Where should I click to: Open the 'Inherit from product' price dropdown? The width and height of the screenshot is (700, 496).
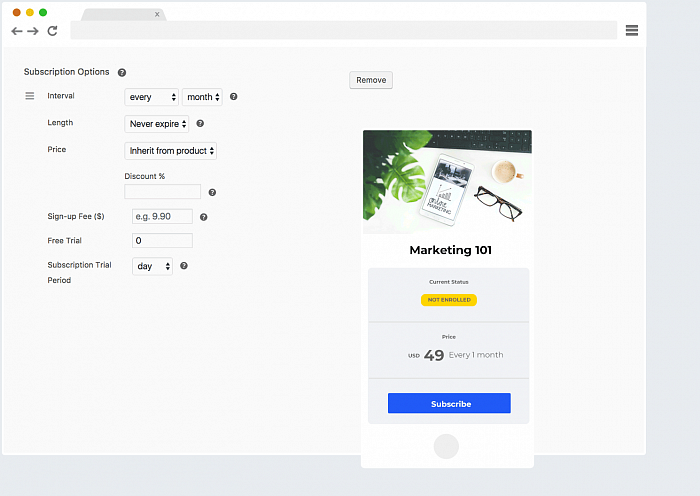coord(171,151)
